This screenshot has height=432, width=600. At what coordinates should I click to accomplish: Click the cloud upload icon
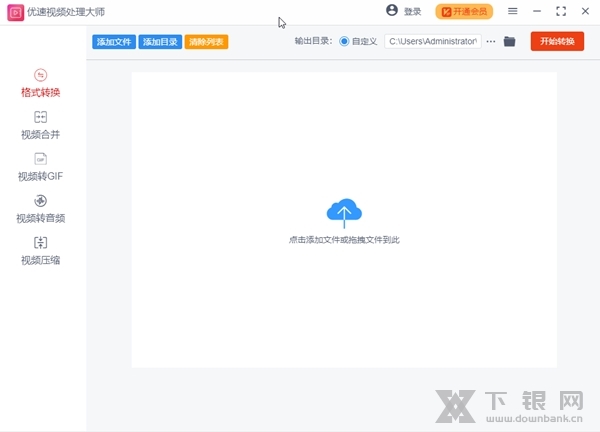(344, 213)
